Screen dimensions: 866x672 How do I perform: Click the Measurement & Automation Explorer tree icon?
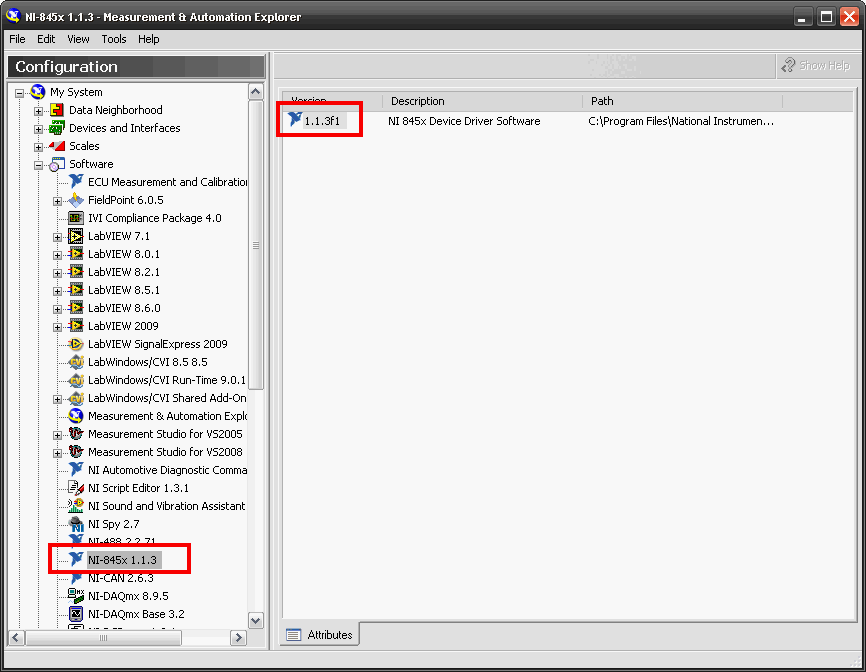point(76,416)
